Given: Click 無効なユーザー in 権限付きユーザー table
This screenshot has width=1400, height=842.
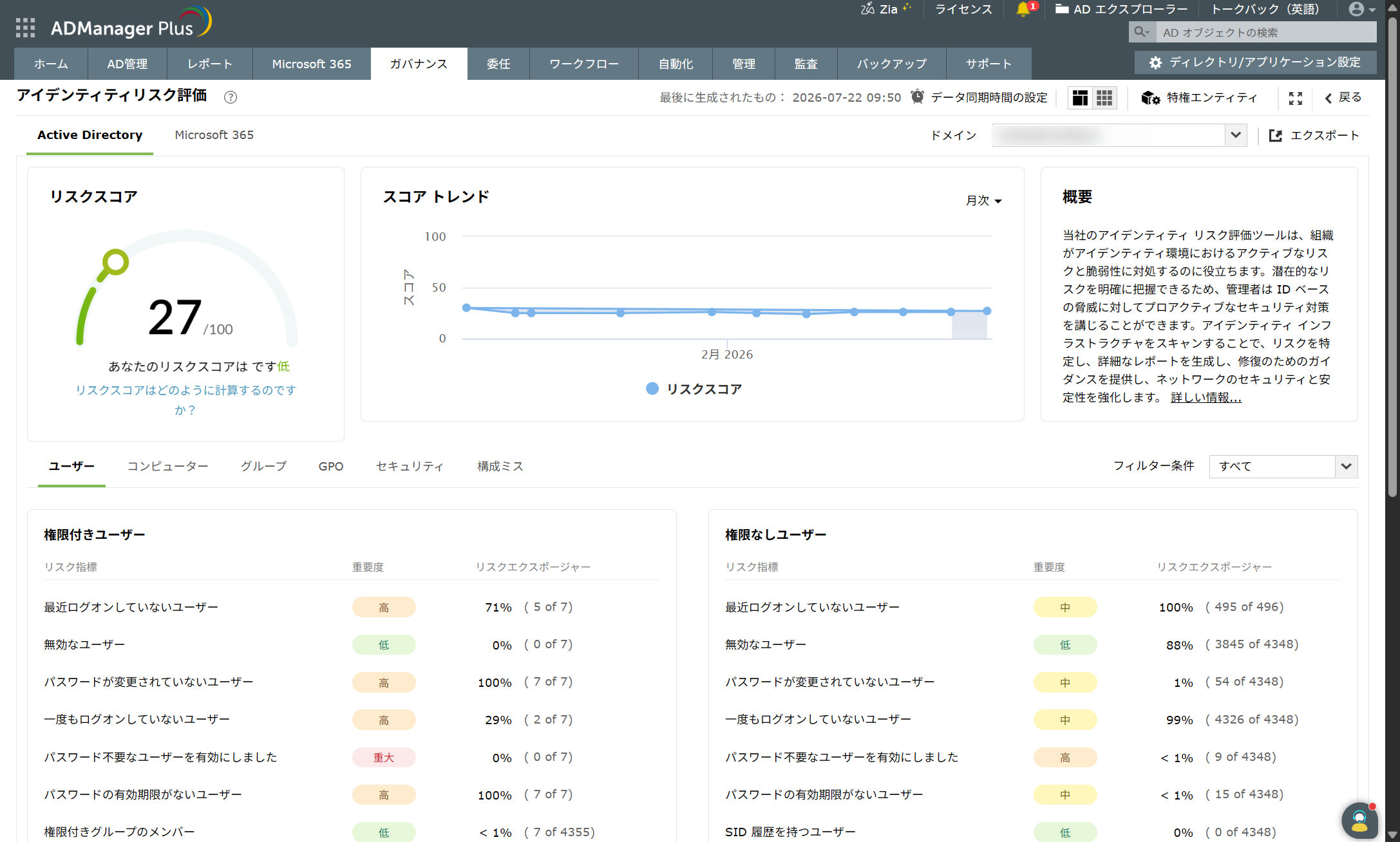Looking at the screenshot, I should 84,644.
